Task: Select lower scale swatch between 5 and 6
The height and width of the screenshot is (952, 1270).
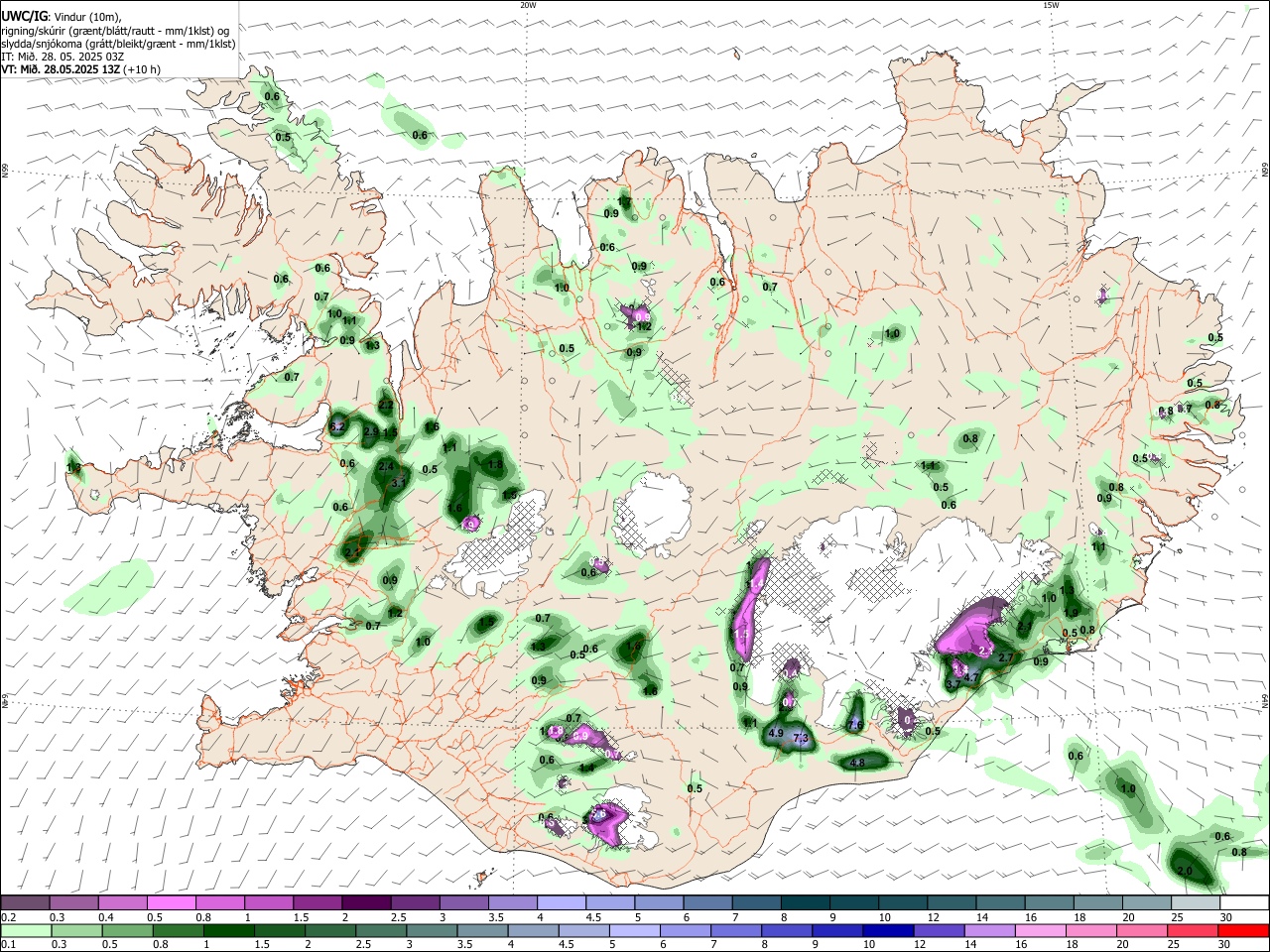Action: tap(634, 930)
